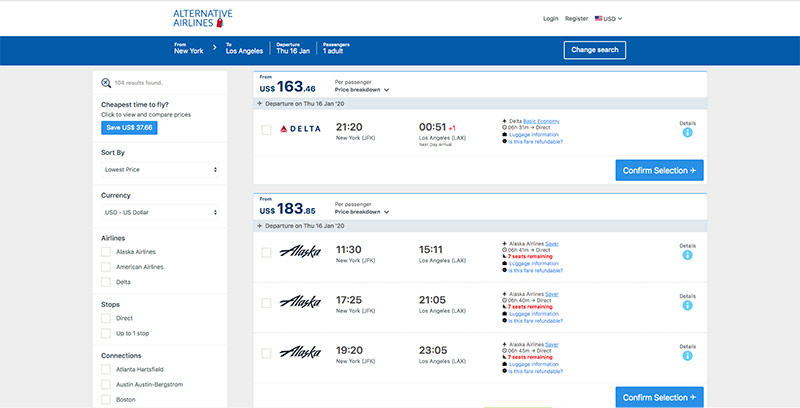
Task: Click the Delta airline logo
Action: (301, 129)
